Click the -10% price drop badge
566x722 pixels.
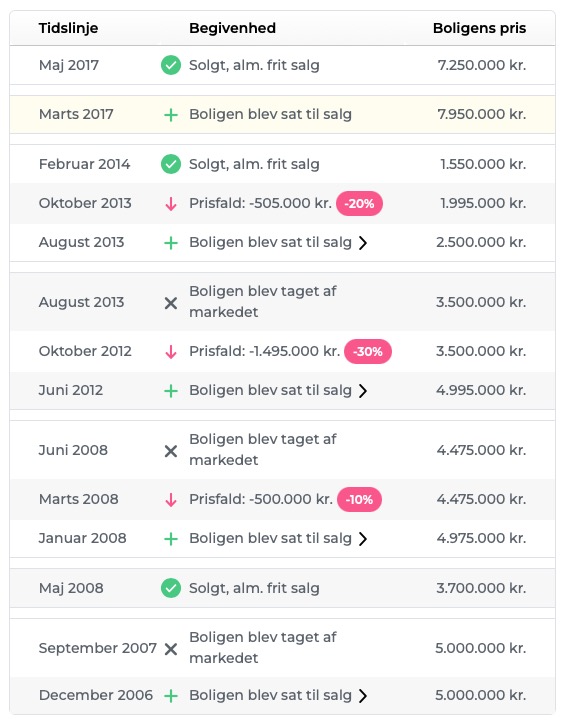coord(359,500)
